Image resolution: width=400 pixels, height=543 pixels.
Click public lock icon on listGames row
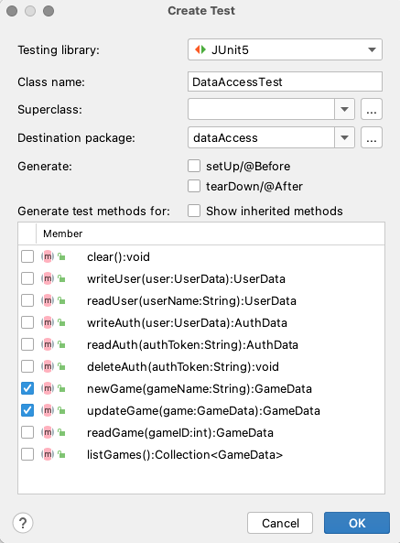[x=62, y=454]
